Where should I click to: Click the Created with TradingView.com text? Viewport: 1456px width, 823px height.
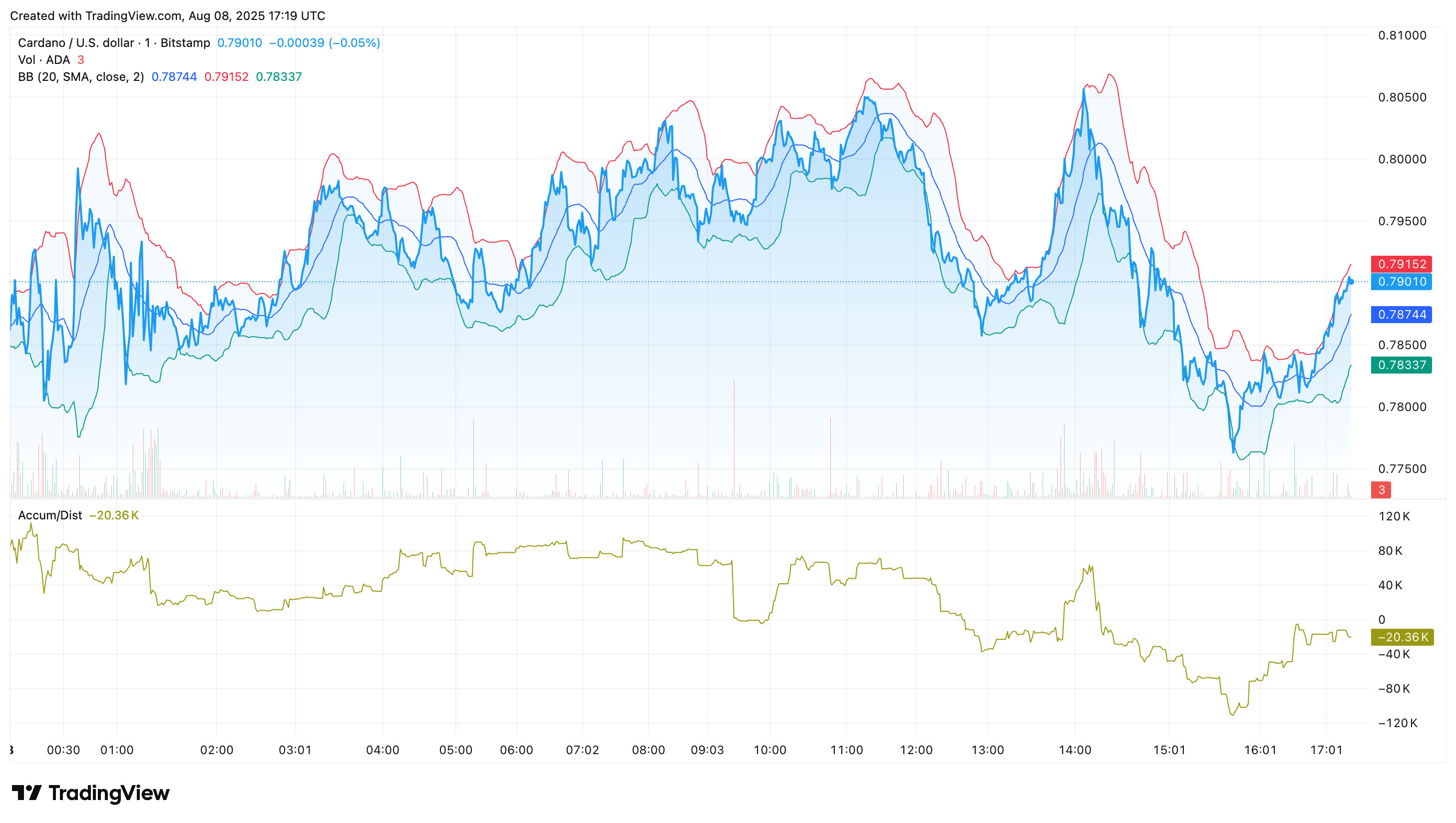coord(167,16)
